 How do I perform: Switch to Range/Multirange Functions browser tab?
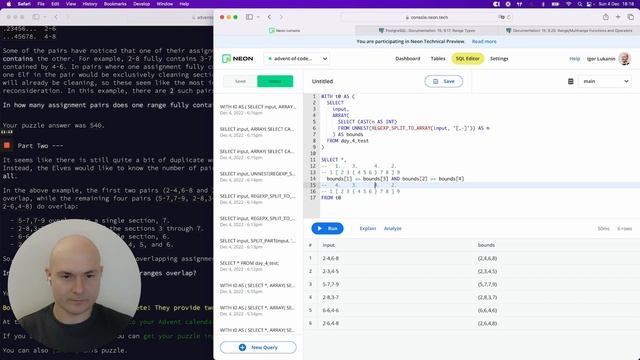click(x=569, y=31)
